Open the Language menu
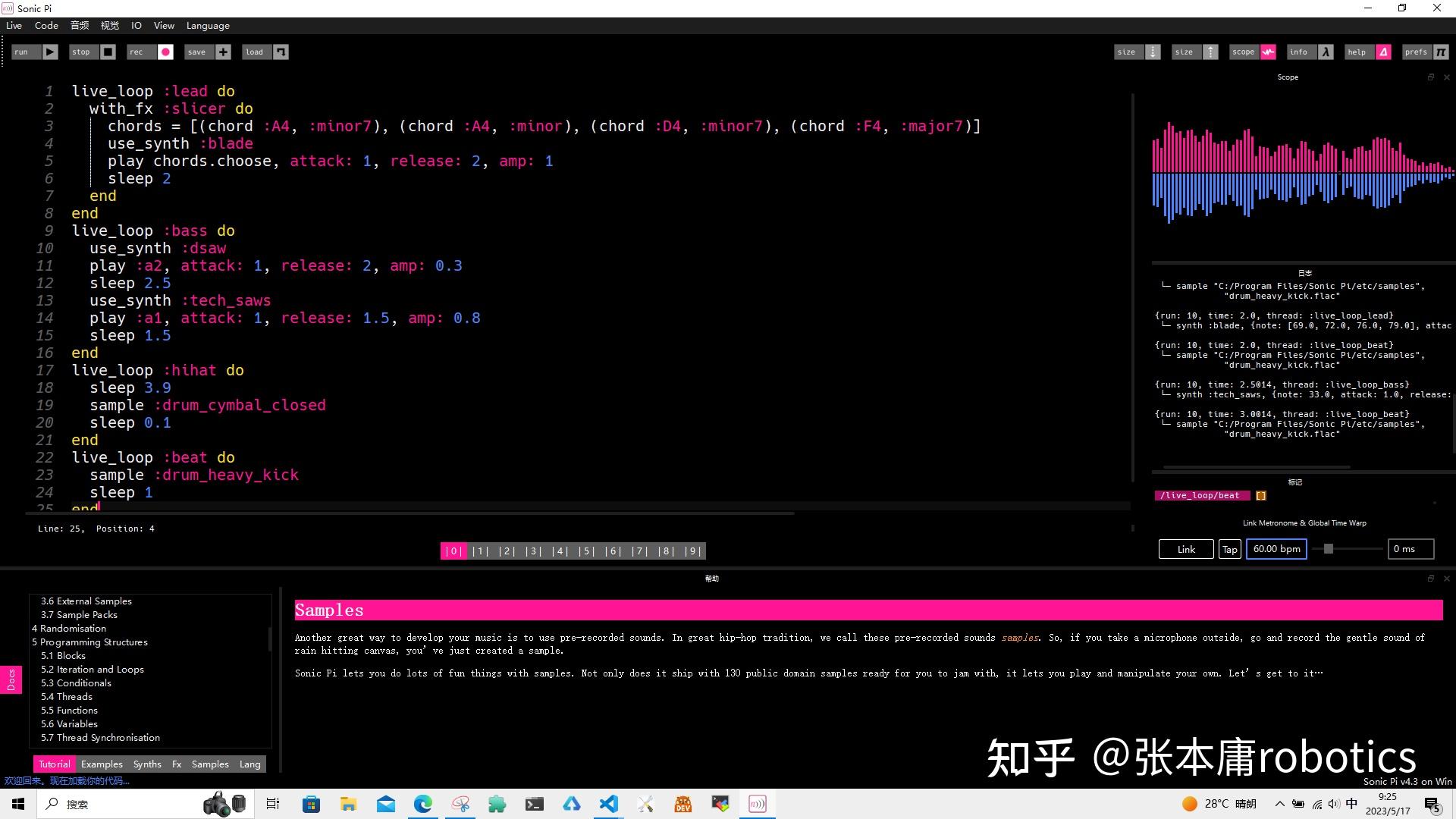The image size is (1456, 819). 207,25
